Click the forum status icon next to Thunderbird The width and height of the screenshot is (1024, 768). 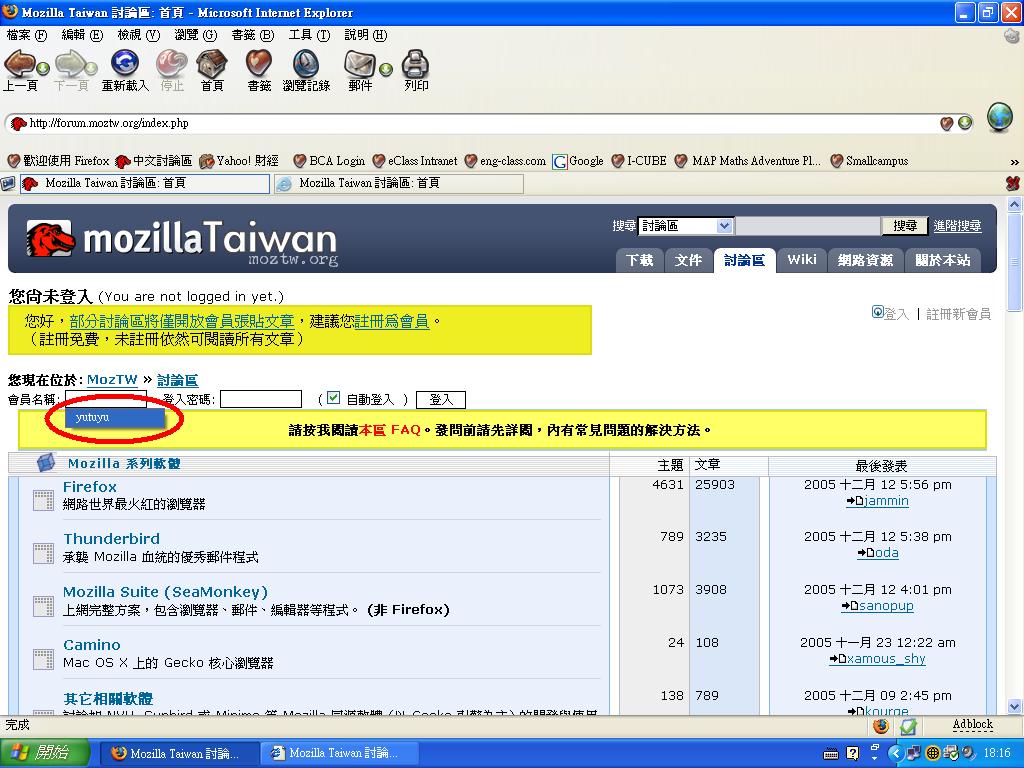[x=43, y=553]
